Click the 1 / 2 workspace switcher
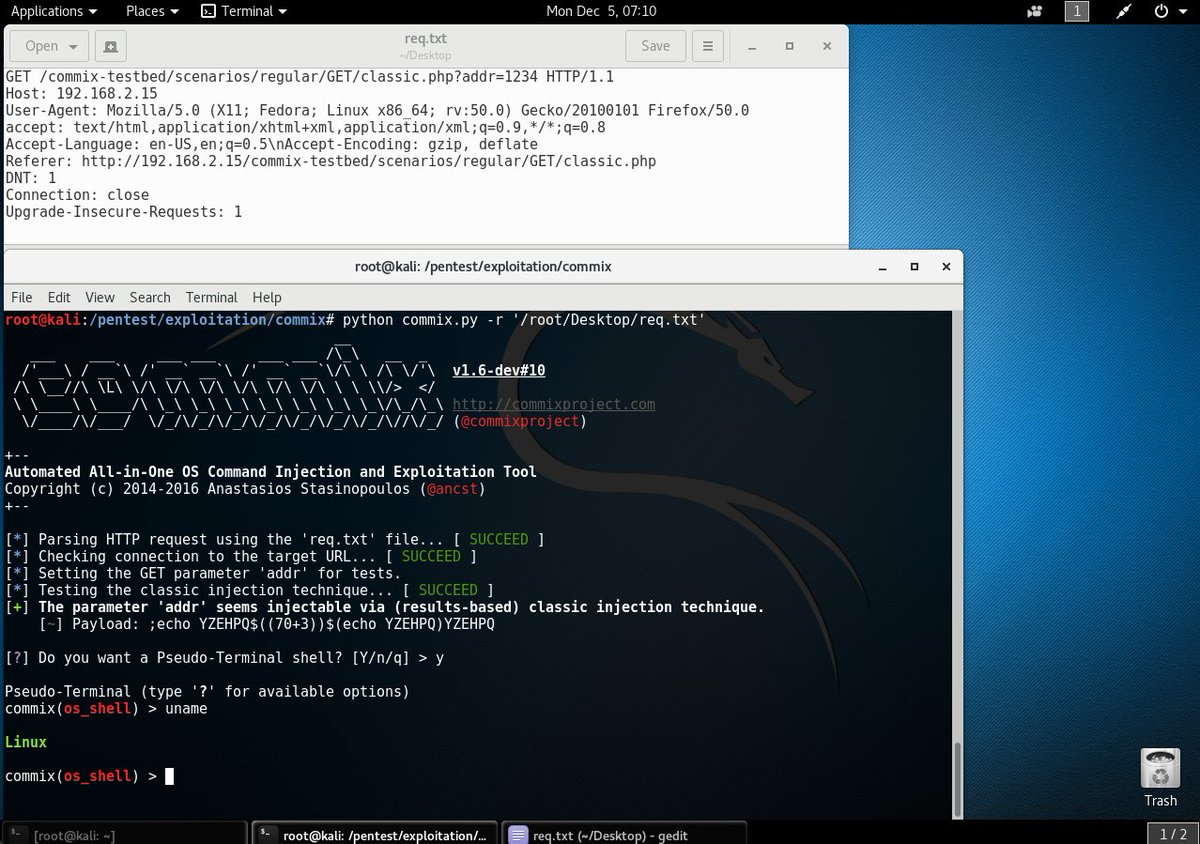Image resolution: width=1200 pixels, height=844 pixels. click(x=1172, y=833)
